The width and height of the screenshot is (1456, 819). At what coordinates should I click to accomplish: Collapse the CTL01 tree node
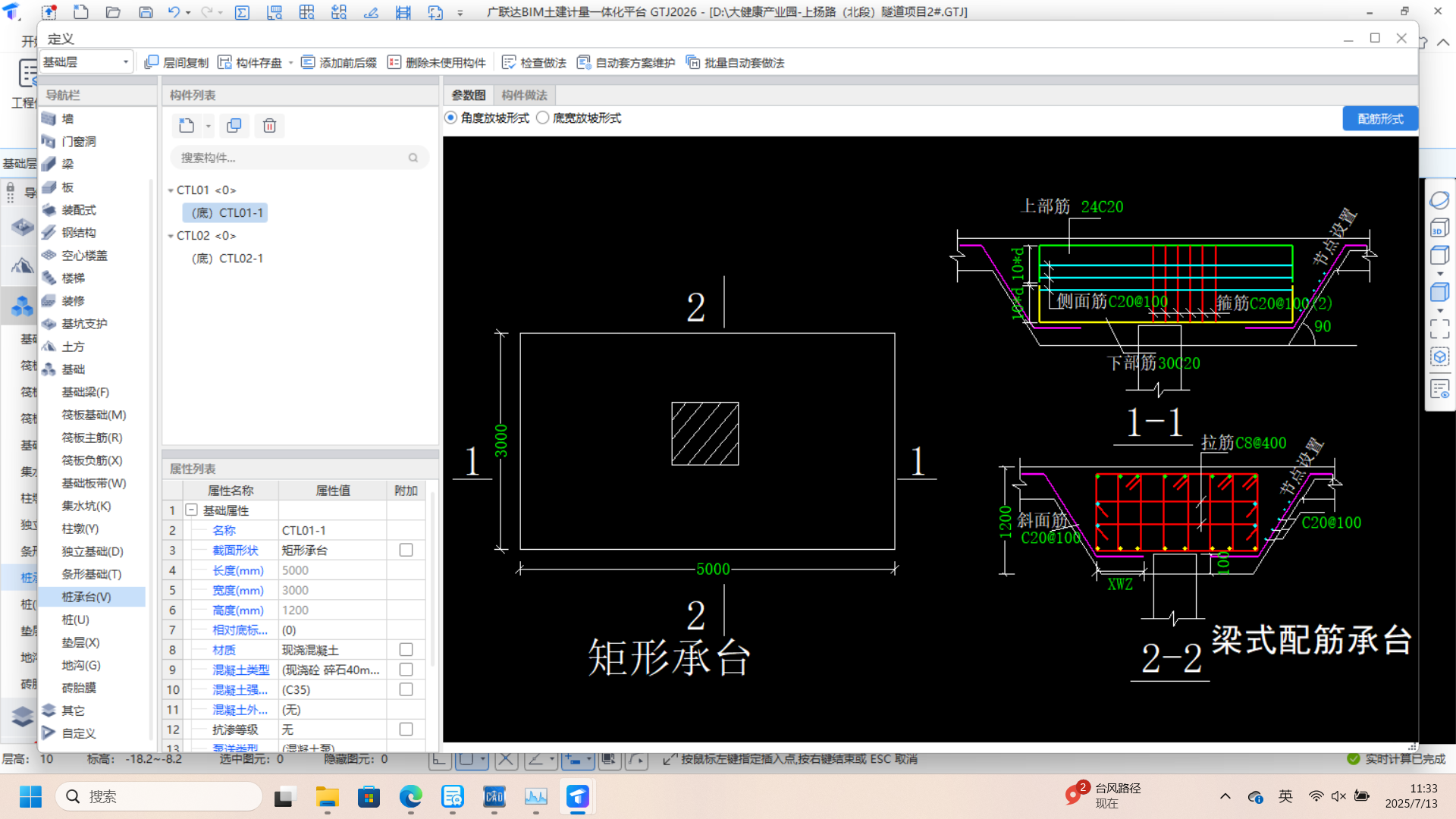171,190
